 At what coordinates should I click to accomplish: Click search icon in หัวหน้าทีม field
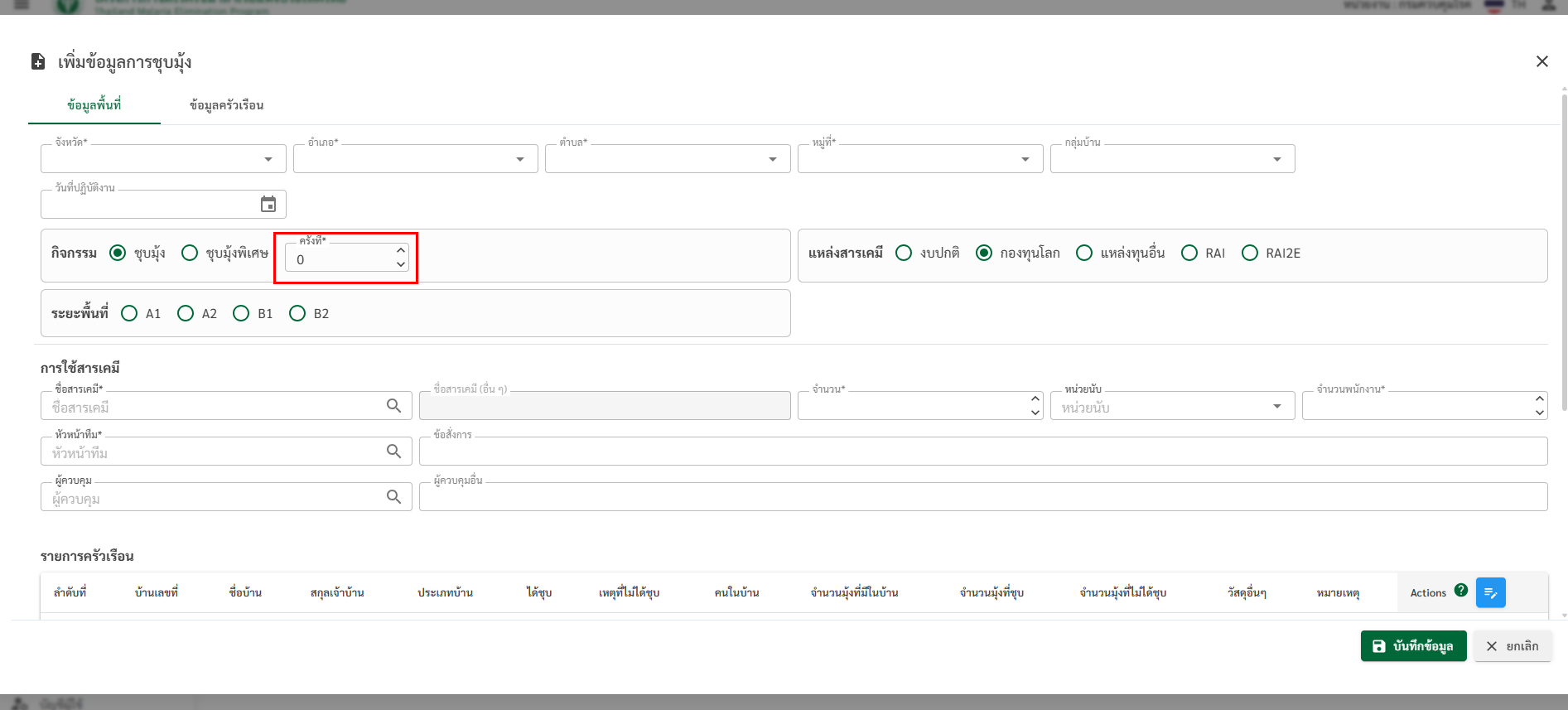(393, 451)
